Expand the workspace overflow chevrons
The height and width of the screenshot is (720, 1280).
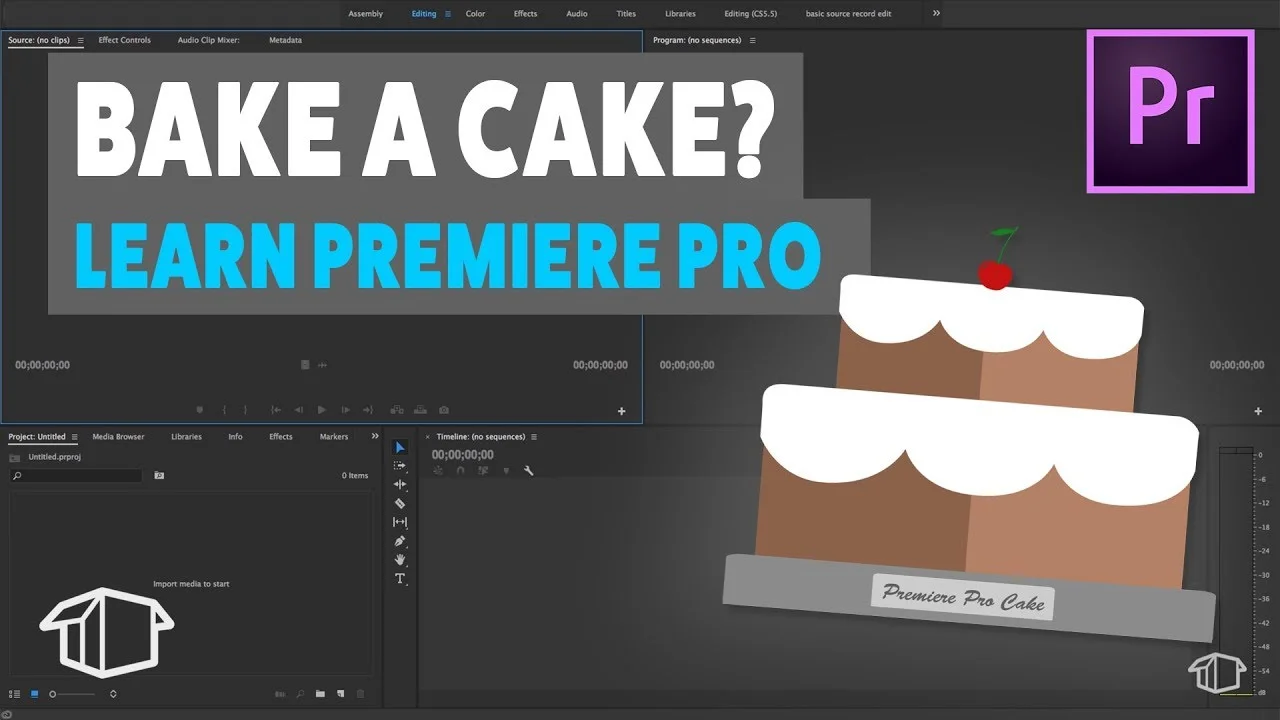tap(936, 14)
